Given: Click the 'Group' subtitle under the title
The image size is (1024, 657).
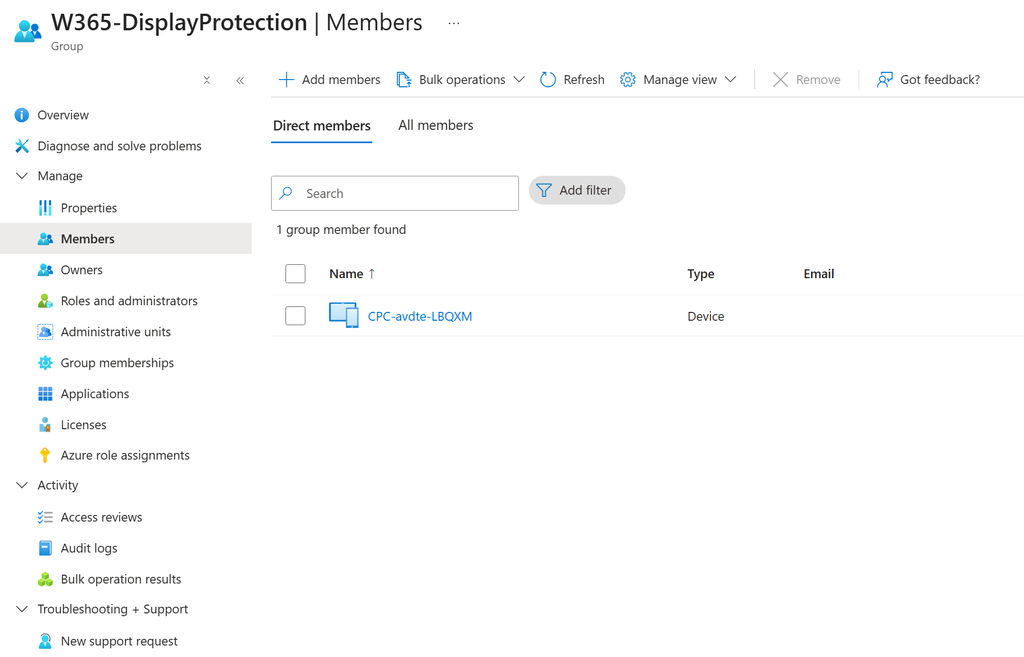Looking at the screenshot, I should 67,46.
